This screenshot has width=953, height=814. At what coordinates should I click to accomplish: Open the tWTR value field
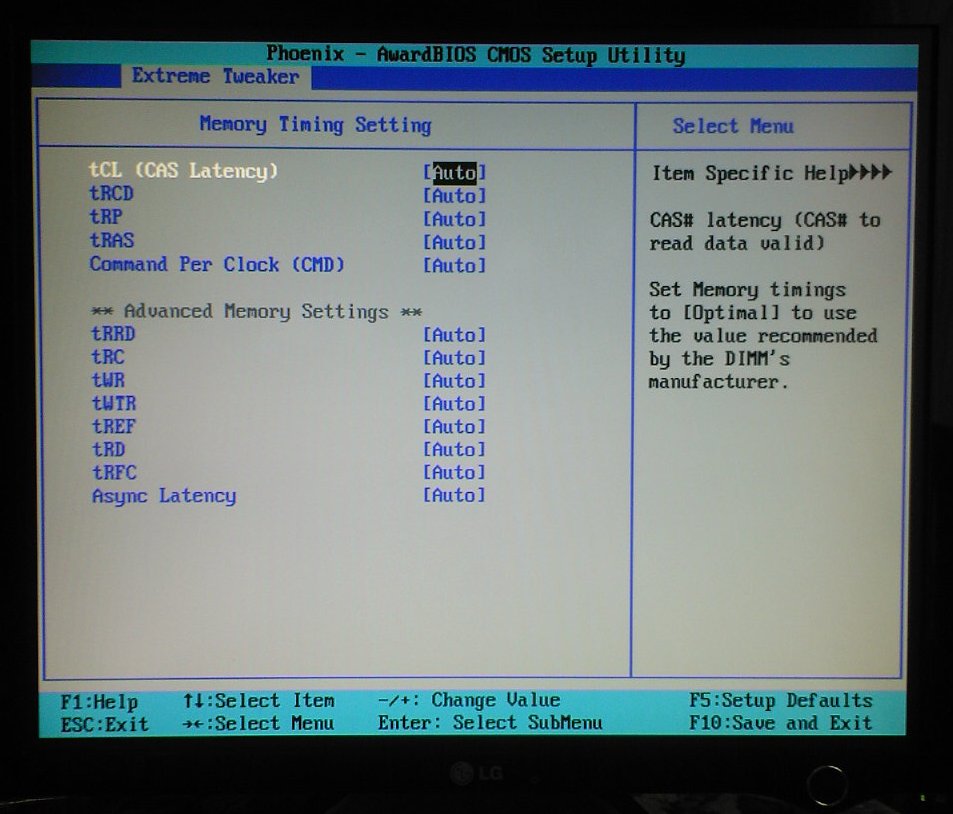point(455,404)
